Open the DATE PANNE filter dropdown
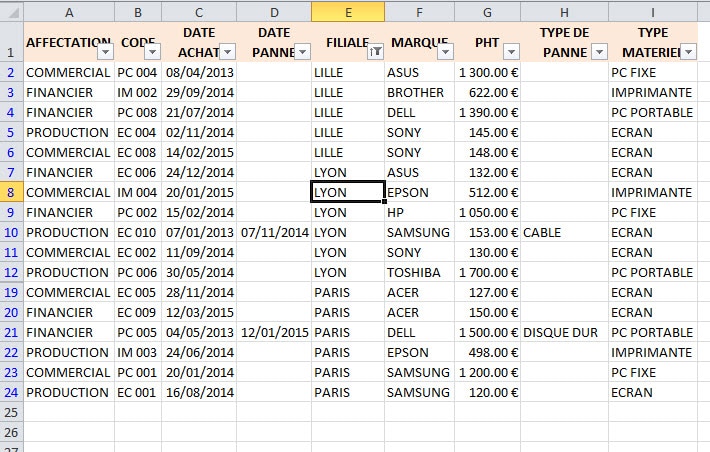710x452 pixels. (x=302, y=52)
